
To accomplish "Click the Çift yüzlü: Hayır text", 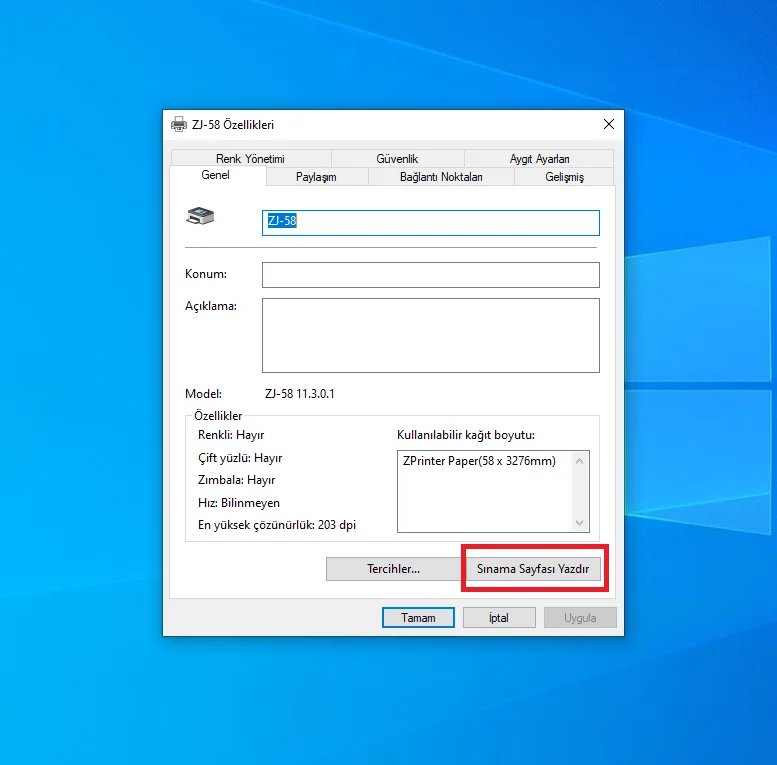I will (240, 458).
